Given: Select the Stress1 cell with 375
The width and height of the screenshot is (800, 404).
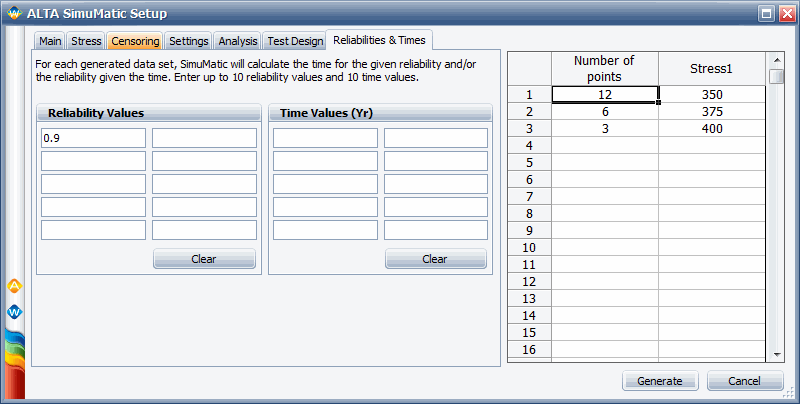Looking at the screenshot, I should (712, 112).
